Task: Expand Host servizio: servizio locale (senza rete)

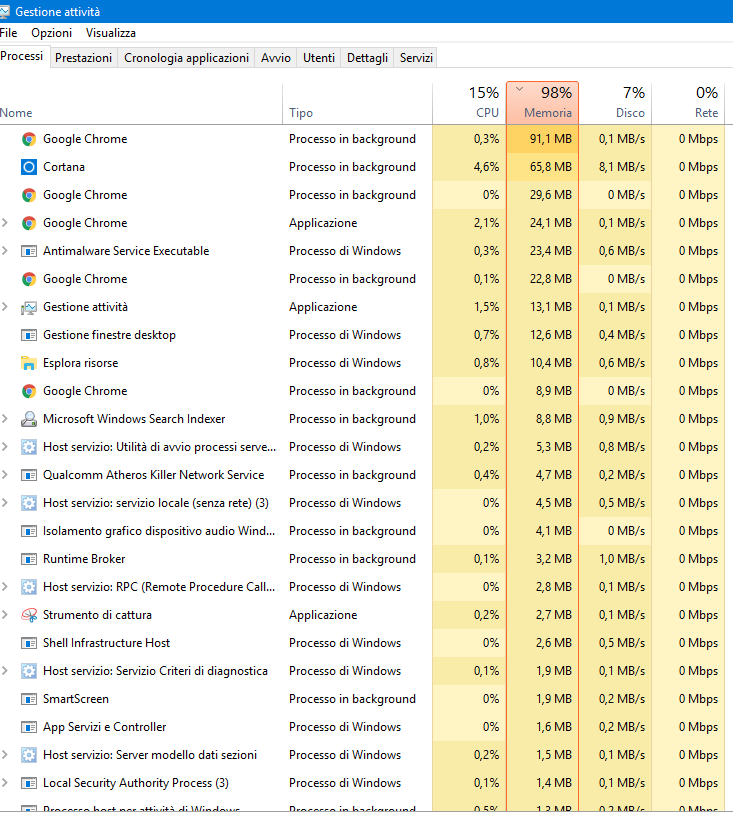Action: [5, 503]
